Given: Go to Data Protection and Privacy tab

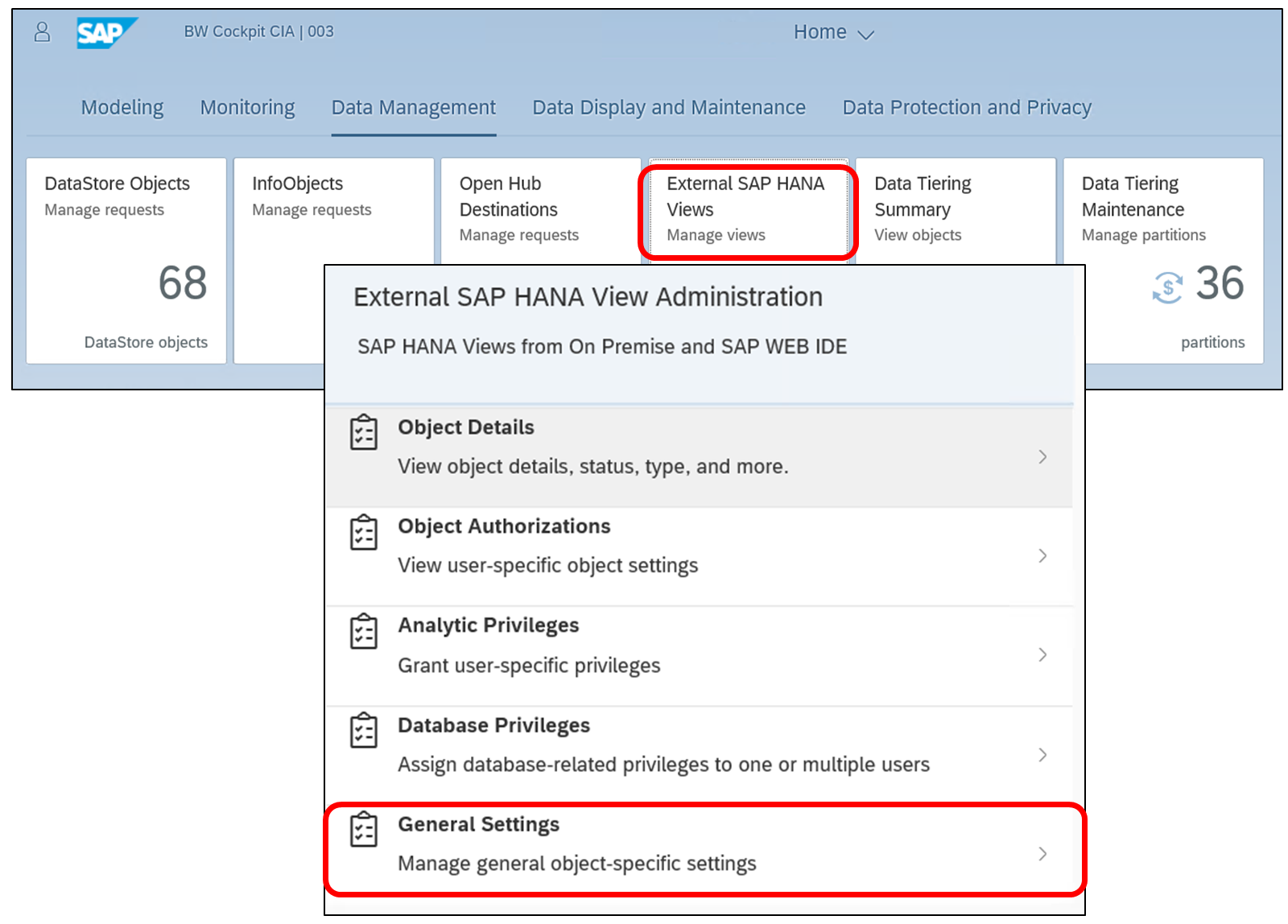Looking at the screenshot, I should [967, 108].
